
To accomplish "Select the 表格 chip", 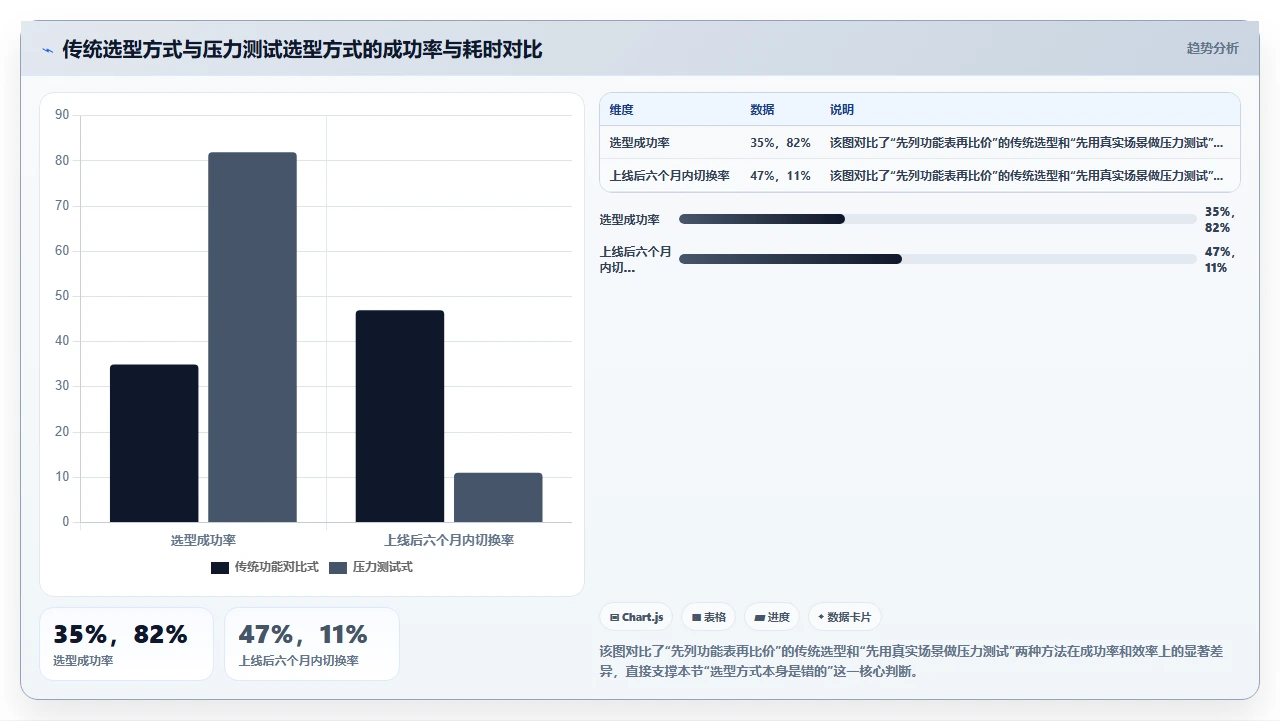I will (709, 617).
